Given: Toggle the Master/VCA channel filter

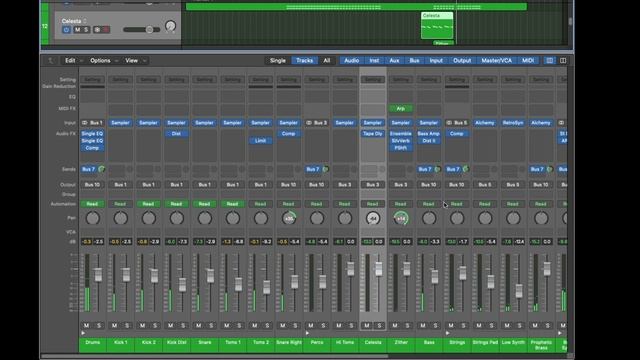Looking at the screenshot, I should [496, 60].
